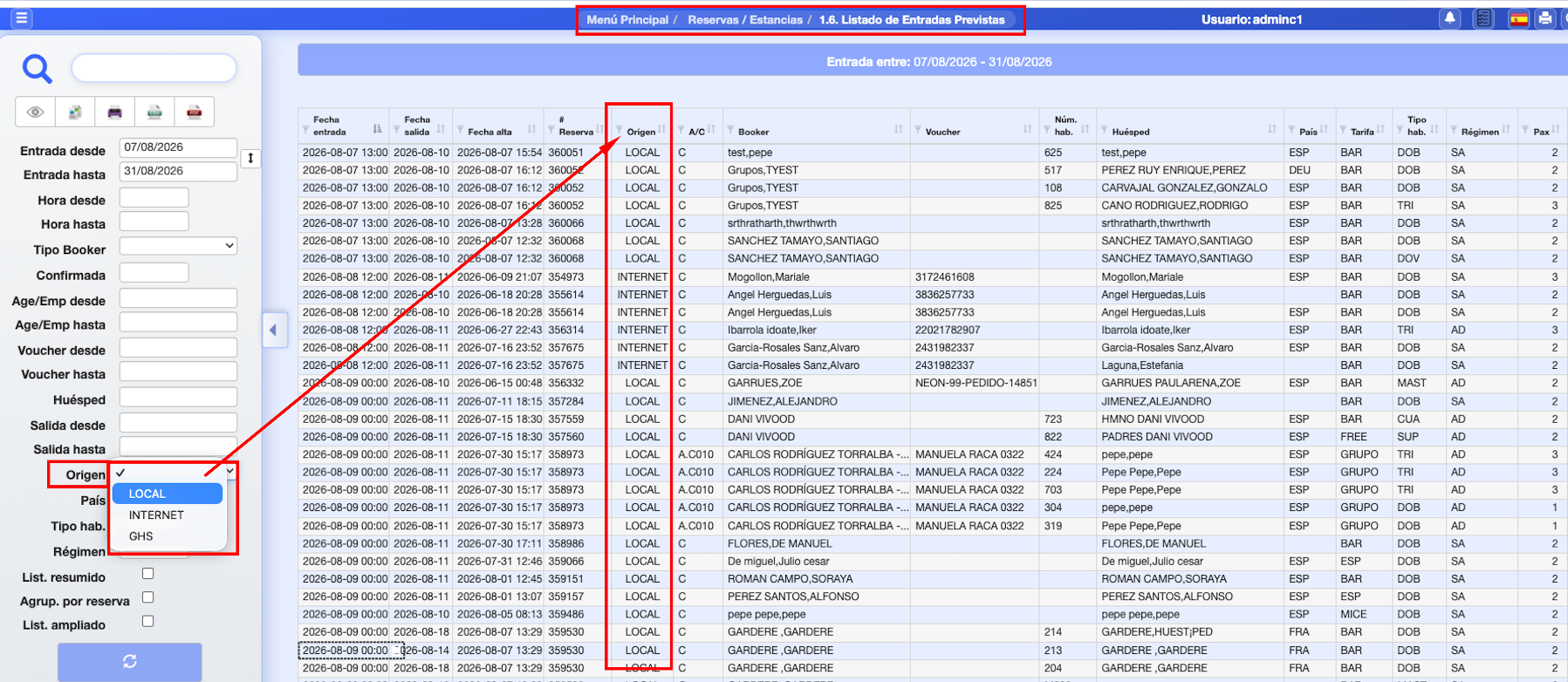Filter the A/C column

tap(681, 131)
